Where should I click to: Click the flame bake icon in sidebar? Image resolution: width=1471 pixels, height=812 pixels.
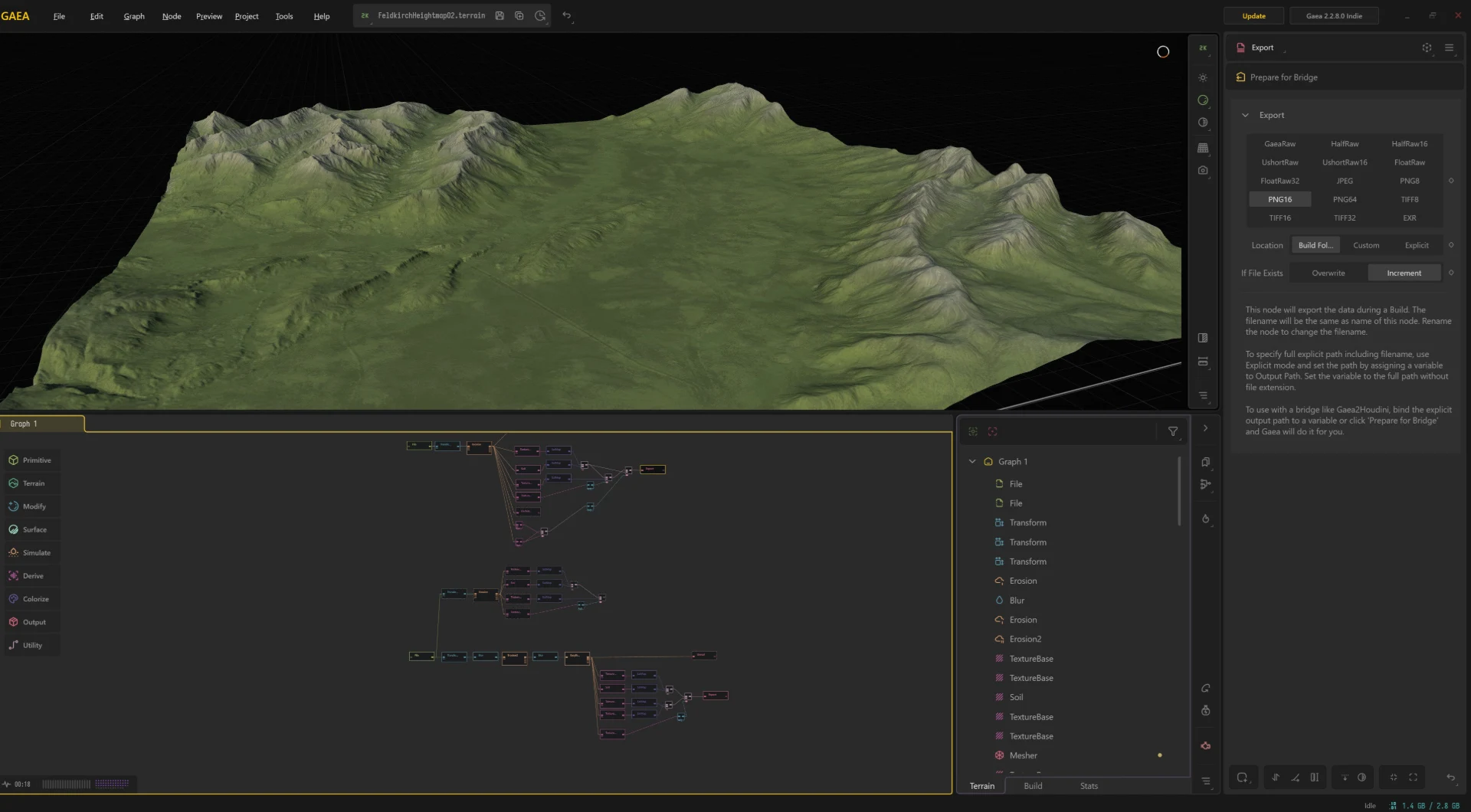(x=1205, y=519)
